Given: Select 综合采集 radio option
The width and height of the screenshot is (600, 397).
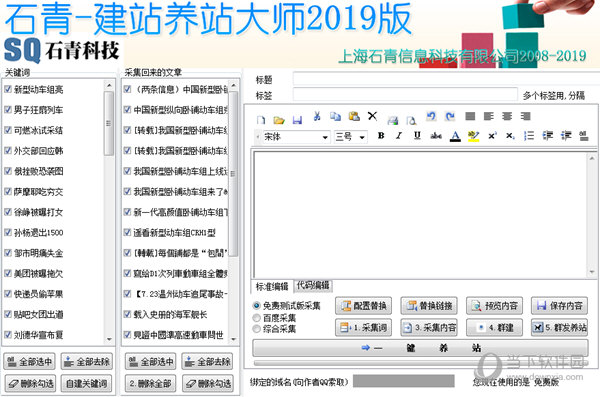Looking at the screenshot, I should [x=257, y=328].
